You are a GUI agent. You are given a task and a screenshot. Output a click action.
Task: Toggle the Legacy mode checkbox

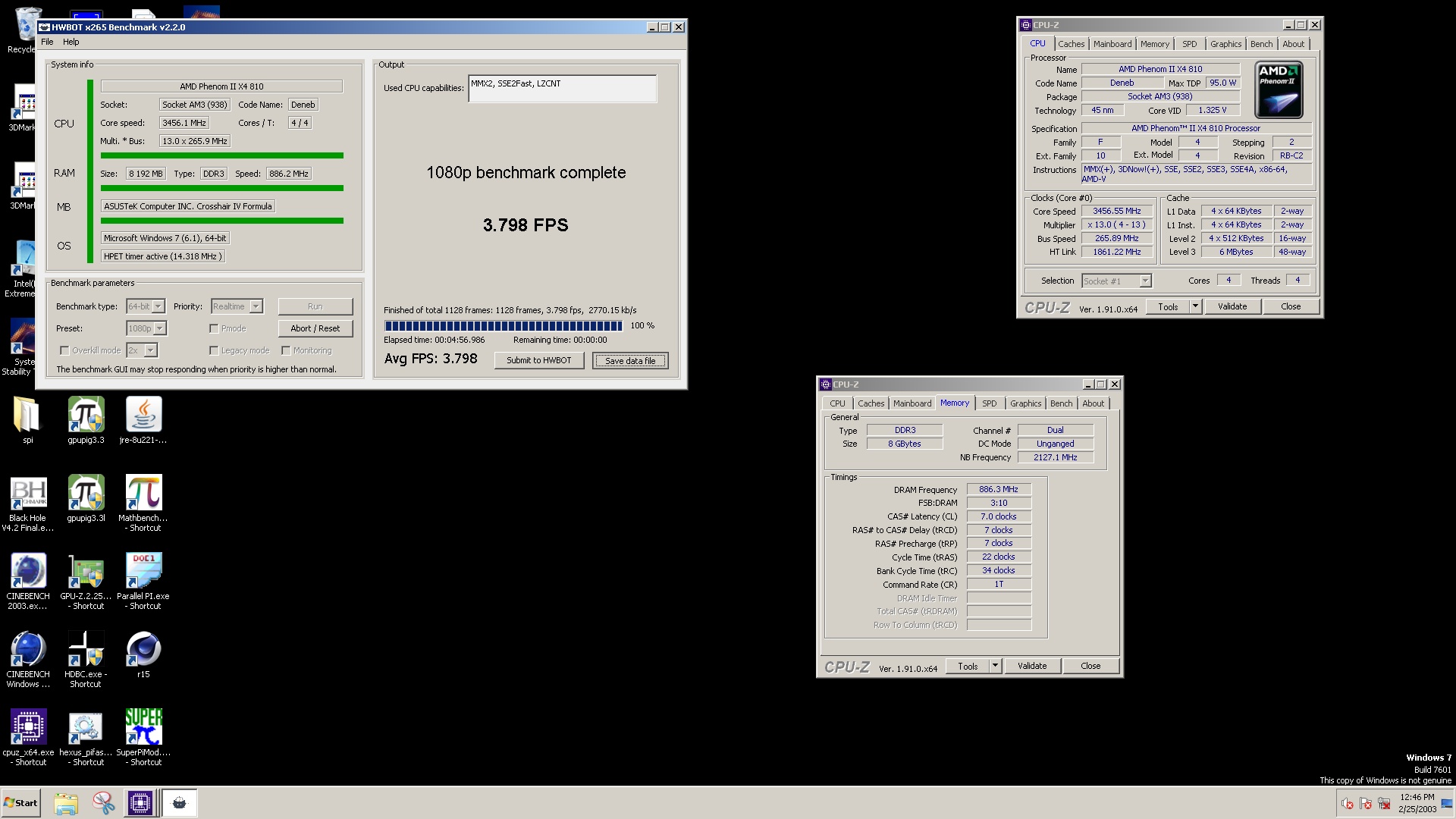214,350
